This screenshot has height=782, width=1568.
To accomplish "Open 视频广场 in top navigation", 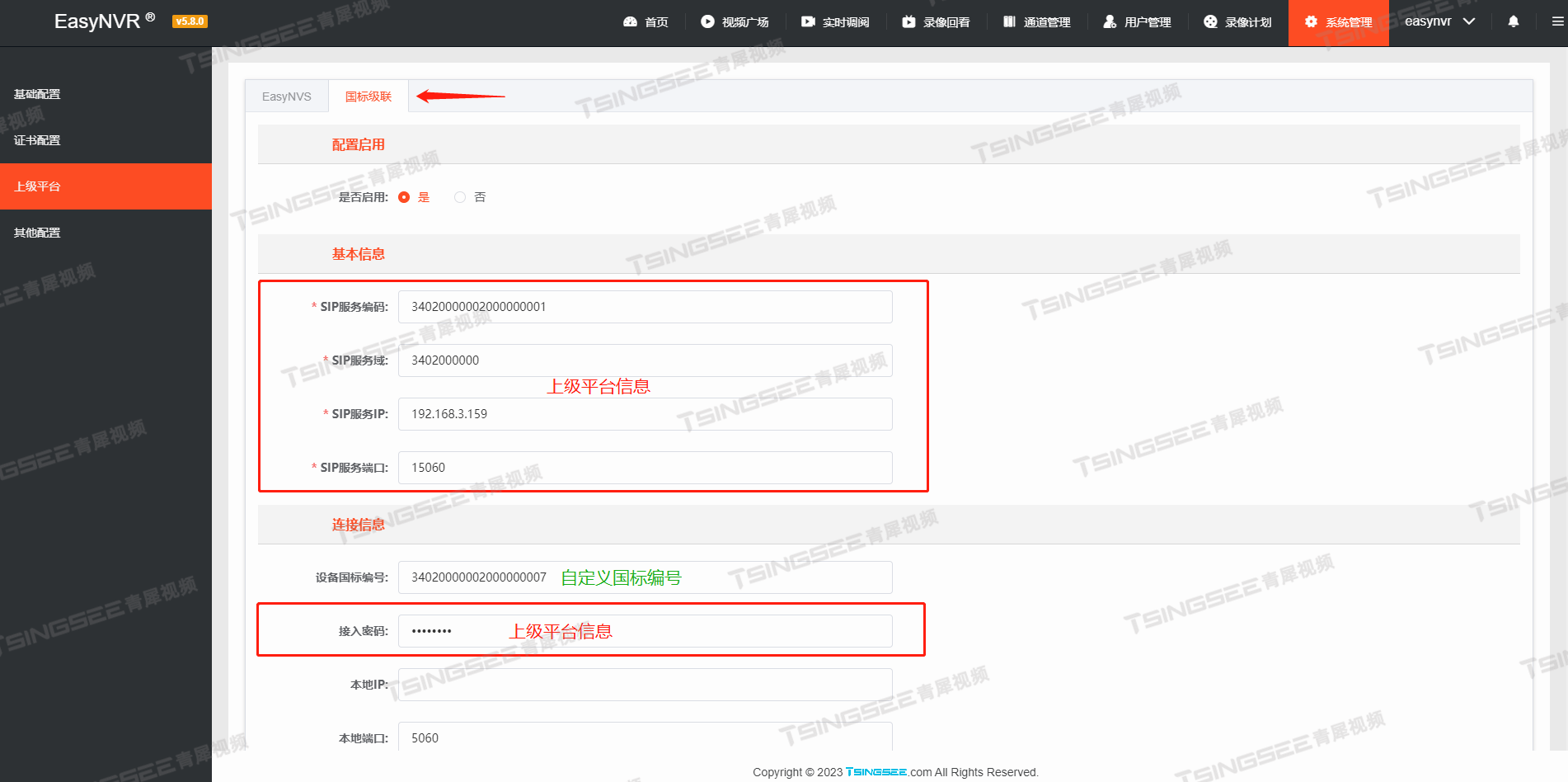I will pyautogui.click(x=735, y=22).
